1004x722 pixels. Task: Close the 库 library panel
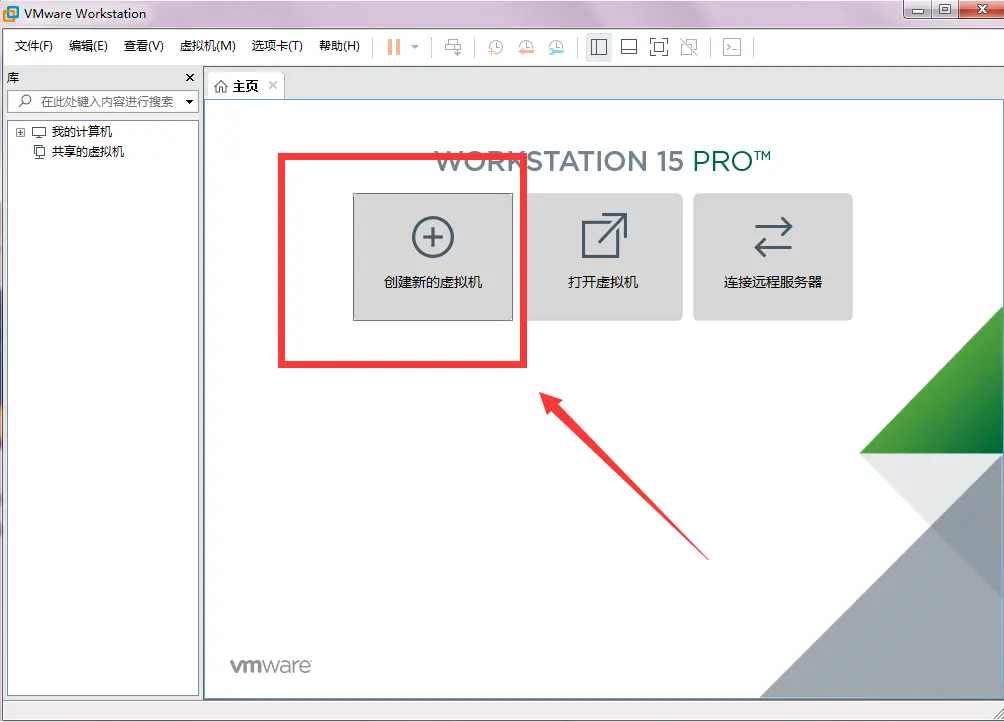(190, 77)
